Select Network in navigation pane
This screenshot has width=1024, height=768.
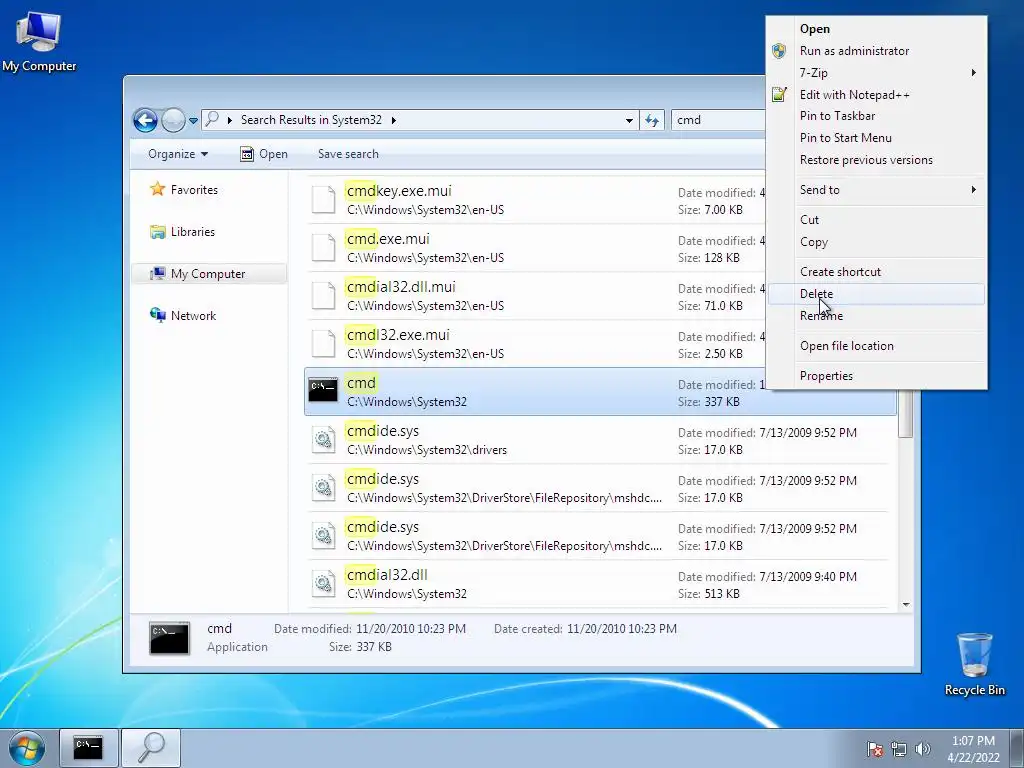pos(193,315)
